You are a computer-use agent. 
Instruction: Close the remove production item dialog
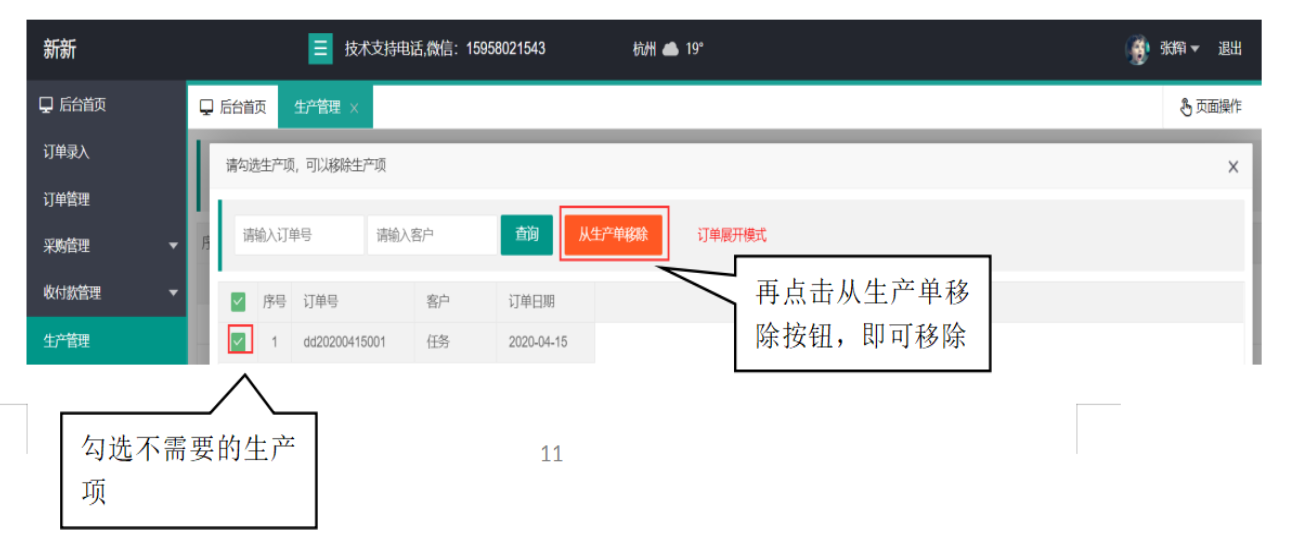click(x=1233, y=167)
